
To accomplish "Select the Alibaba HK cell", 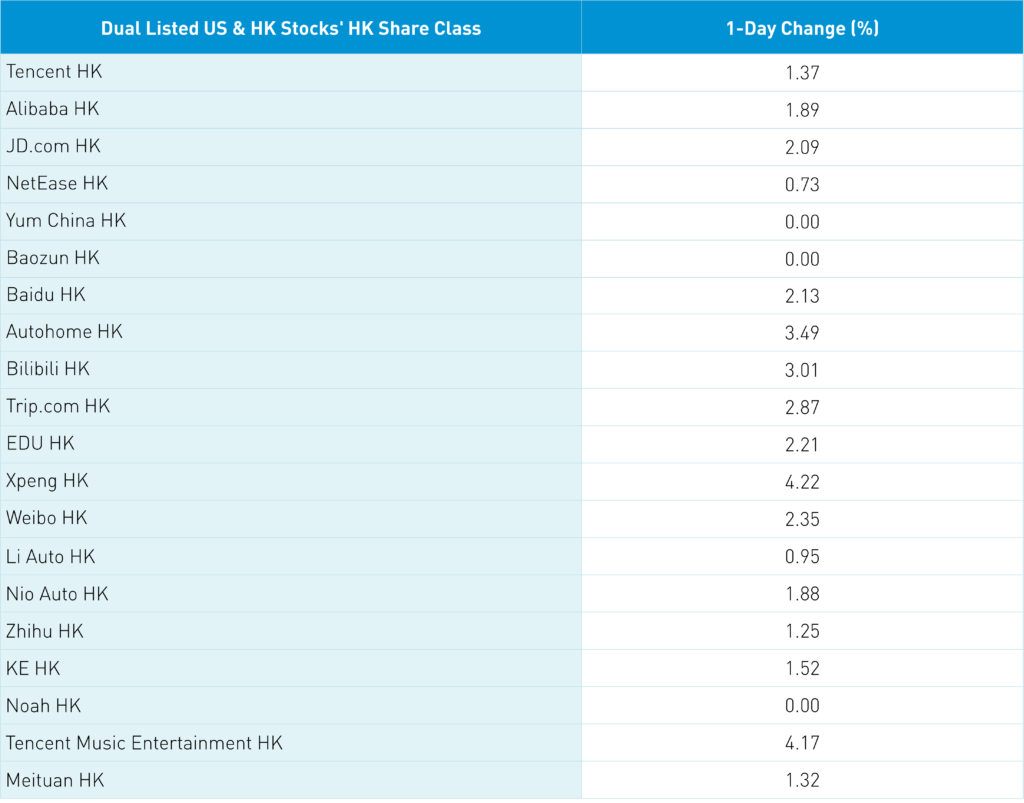I will [53, 109].
